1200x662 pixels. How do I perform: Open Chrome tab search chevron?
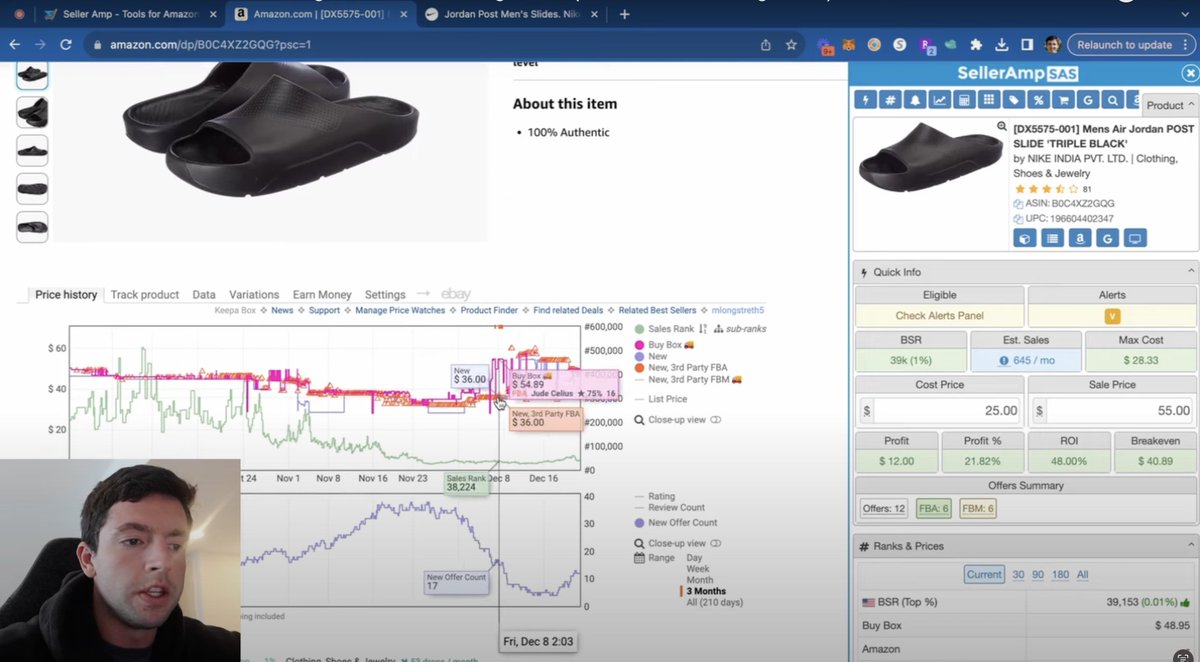pos(1183,13)
